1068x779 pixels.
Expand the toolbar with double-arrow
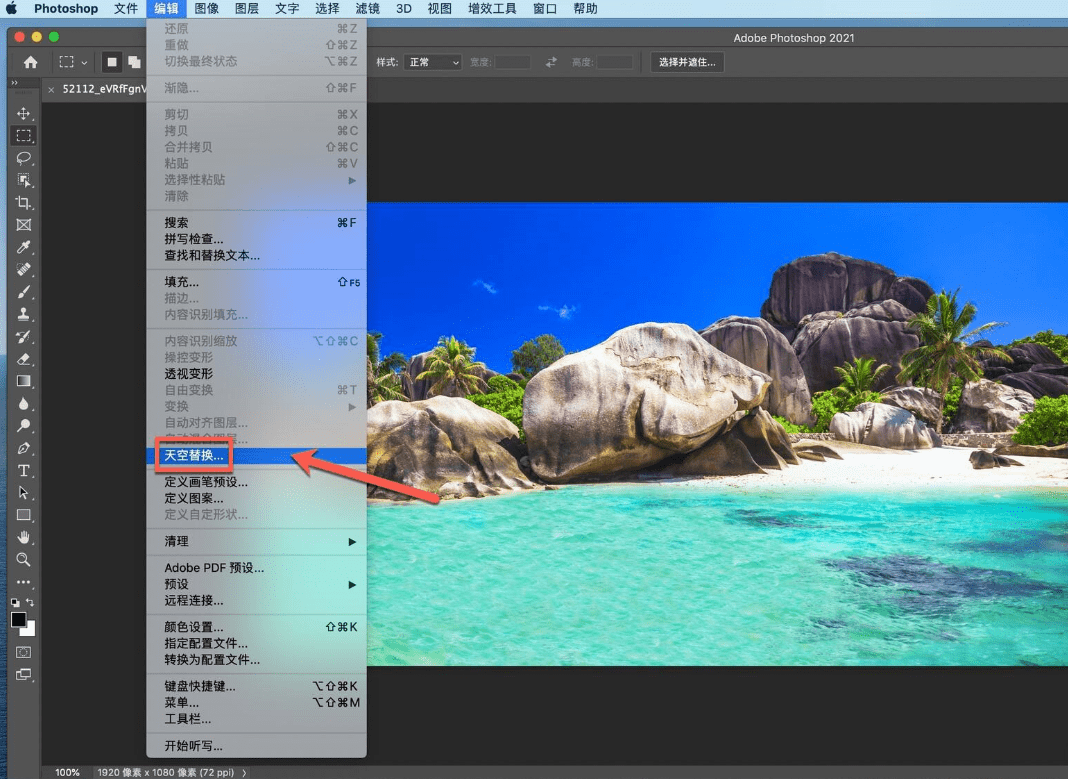[x=14, y=83]
